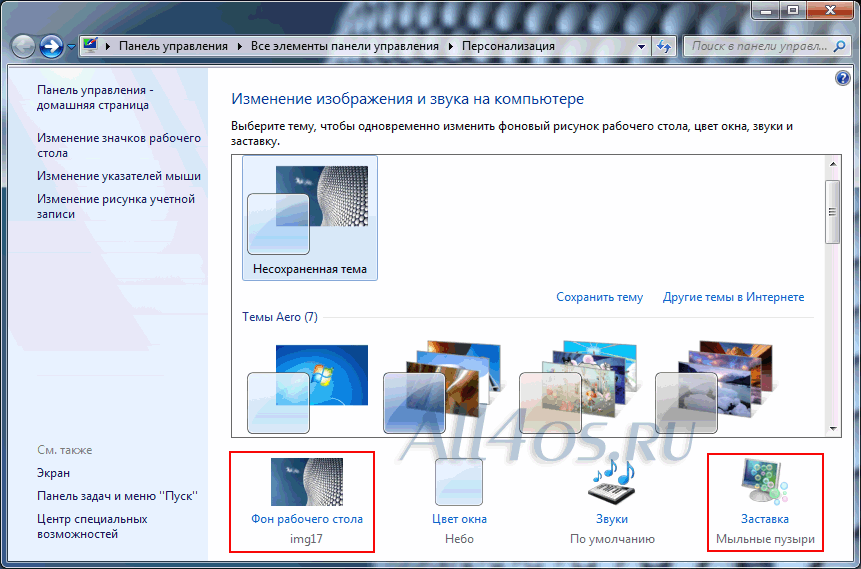Click 'Другие темы в Интернете' link
Image resolution: width=861 pixels, height=569 pixels.
coord(733,297)
